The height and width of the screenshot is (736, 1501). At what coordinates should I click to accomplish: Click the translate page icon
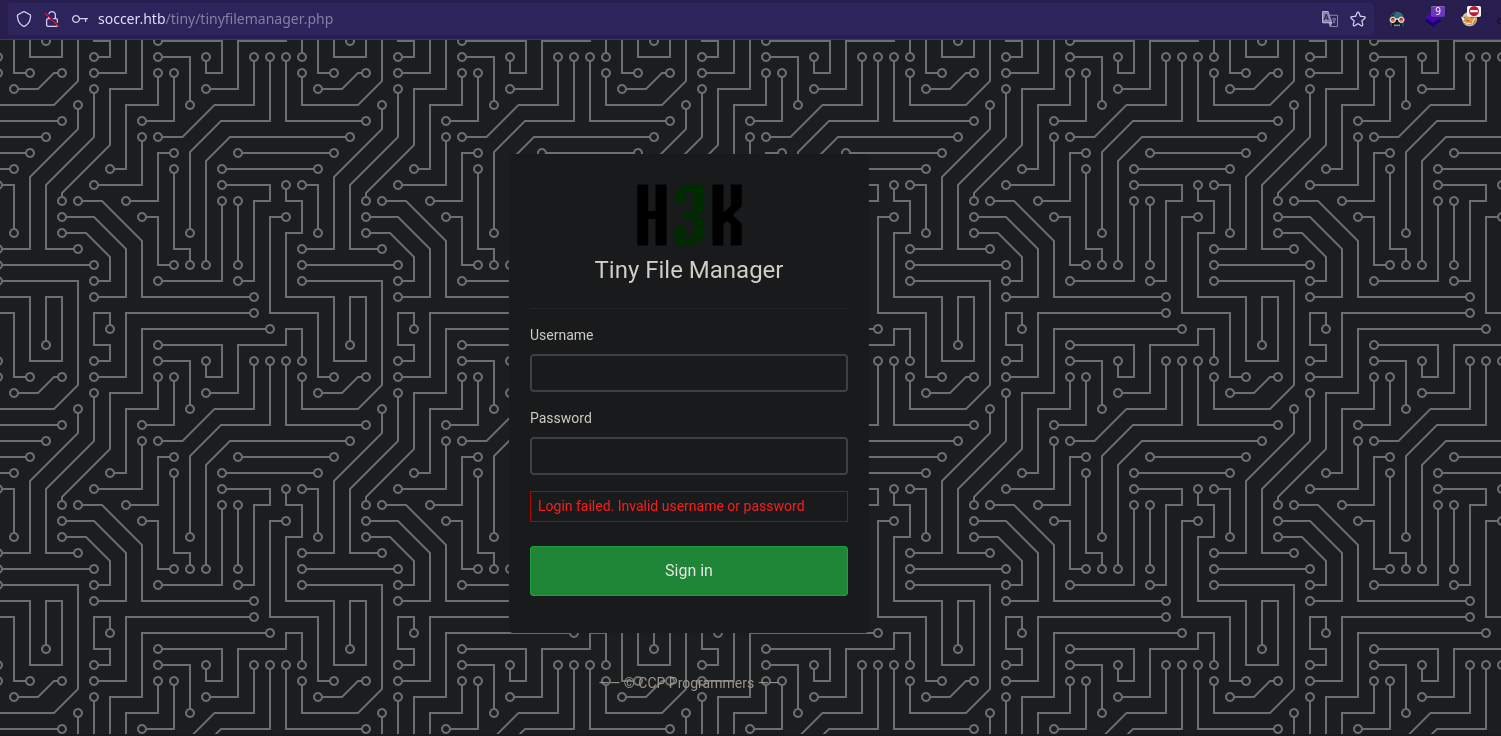pos(1329,19)
